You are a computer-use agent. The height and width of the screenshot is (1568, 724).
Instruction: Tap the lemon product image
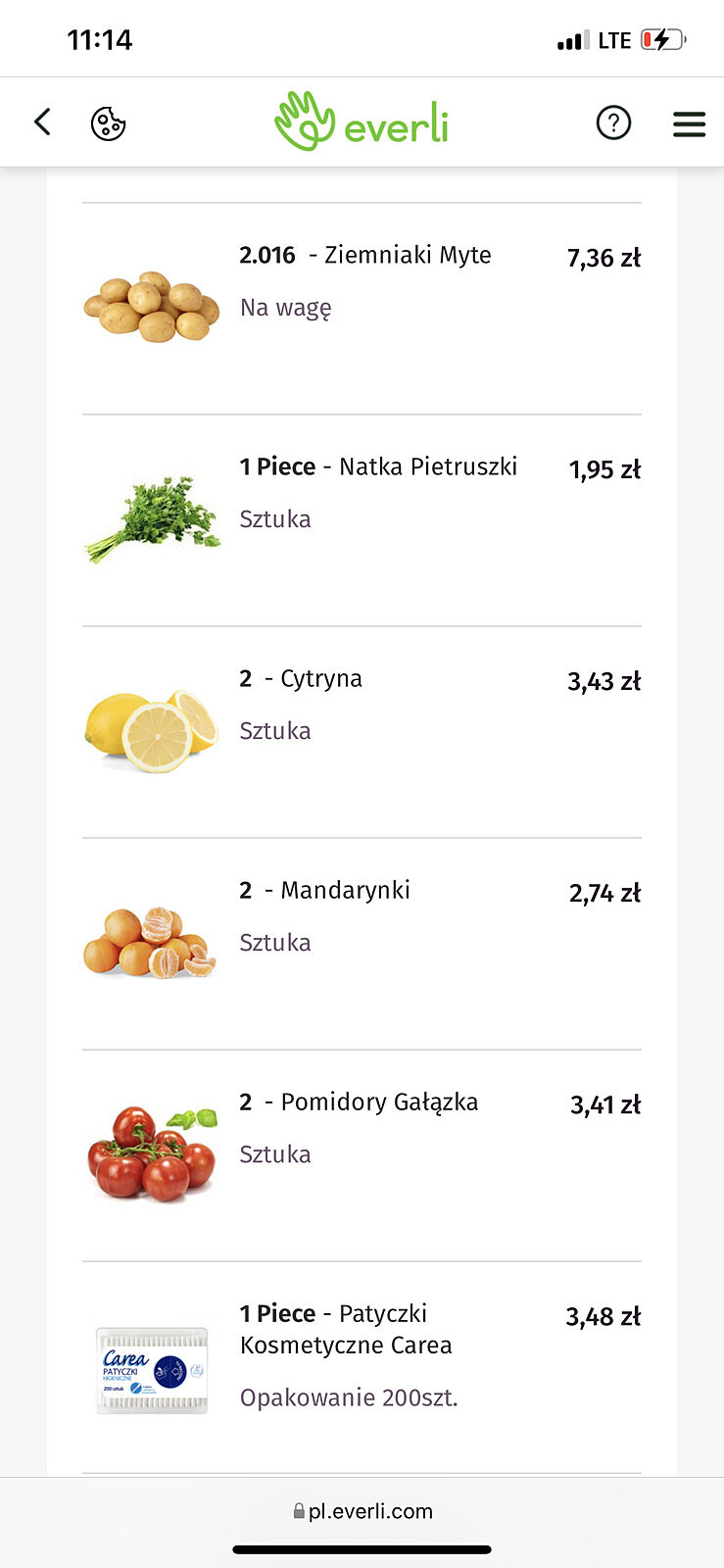[152, 730]
